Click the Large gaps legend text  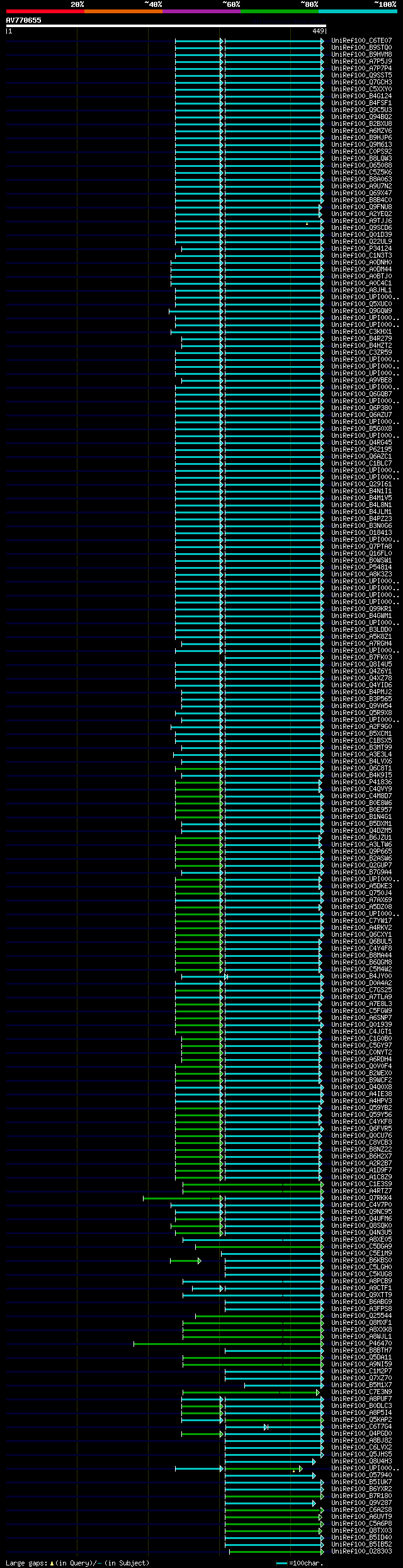point(77,1563)
